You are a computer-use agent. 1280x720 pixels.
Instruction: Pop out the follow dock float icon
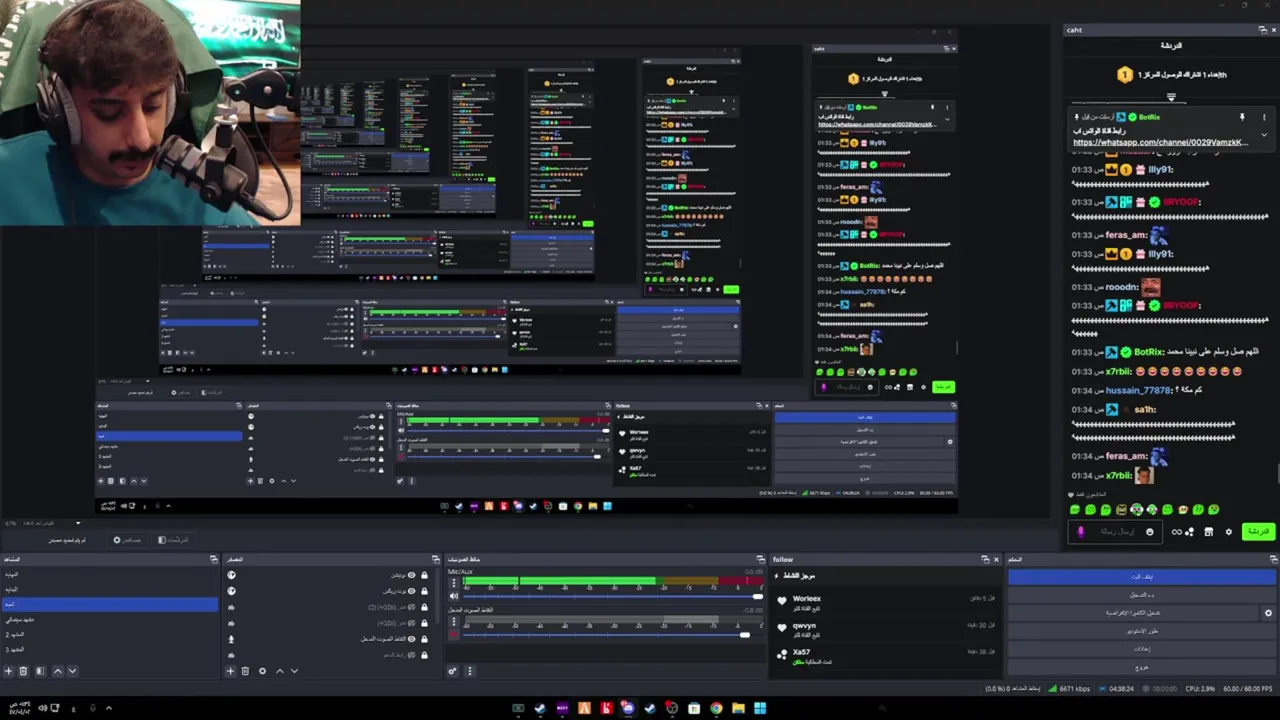[x=985, y=559]
